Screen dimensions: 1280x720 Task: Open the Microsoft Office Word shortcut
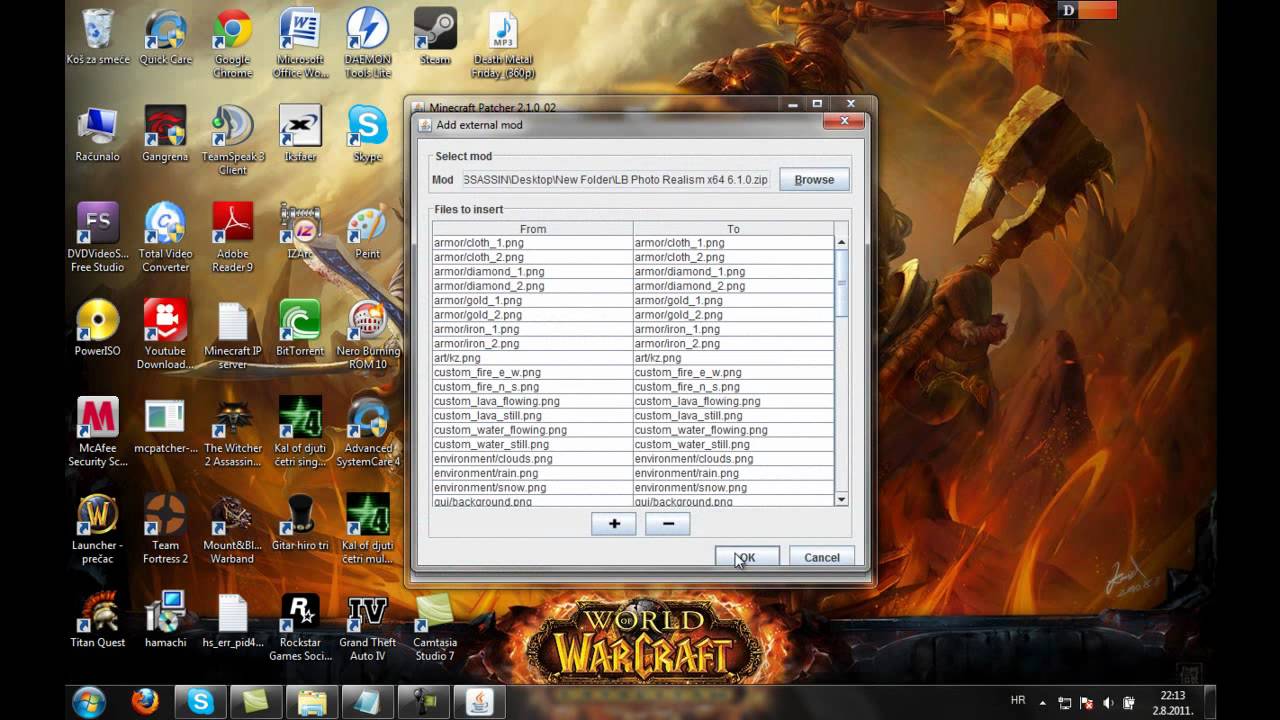[300, 44]
